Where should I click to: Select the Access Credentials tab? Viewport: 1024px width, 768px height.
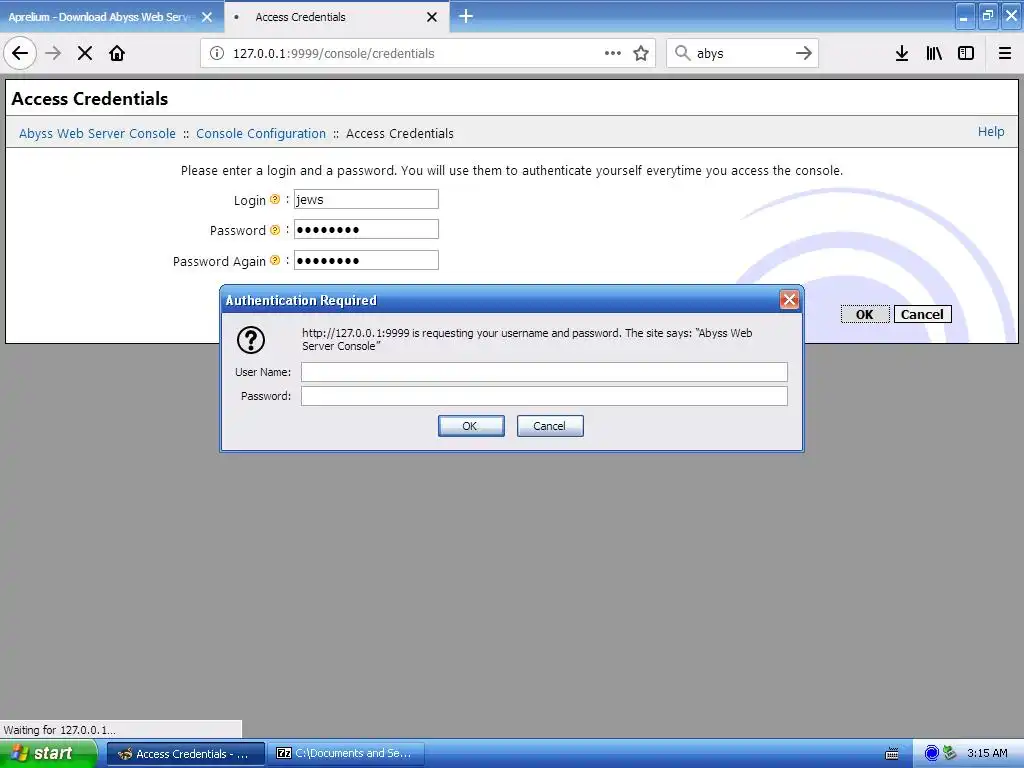(337, 16)
